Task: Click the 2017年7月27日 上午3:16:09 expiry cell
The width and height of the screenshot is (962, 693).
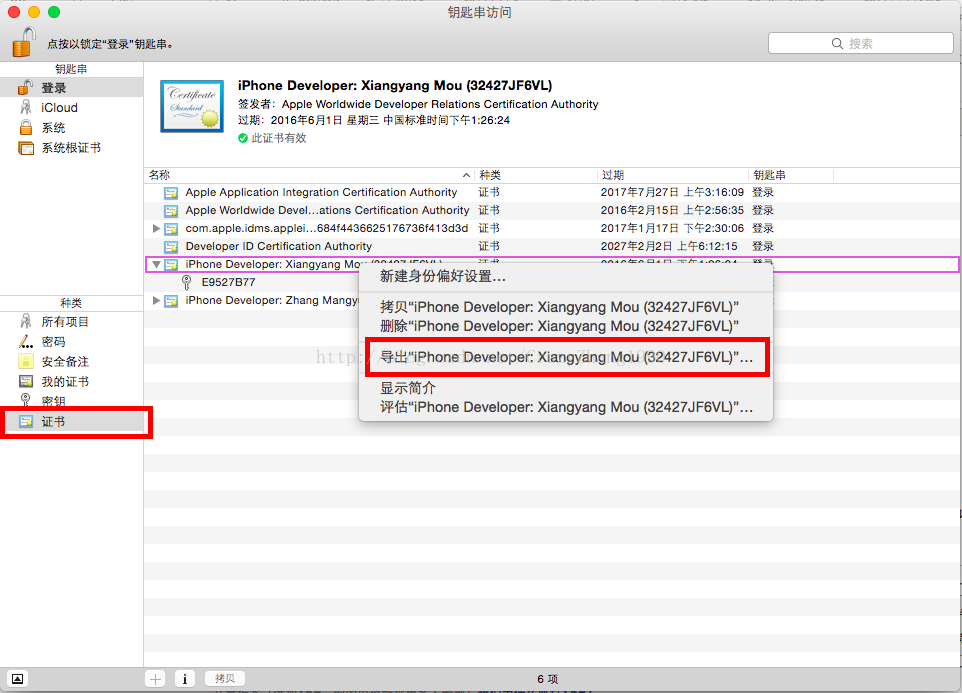Action: pos(672,193)
